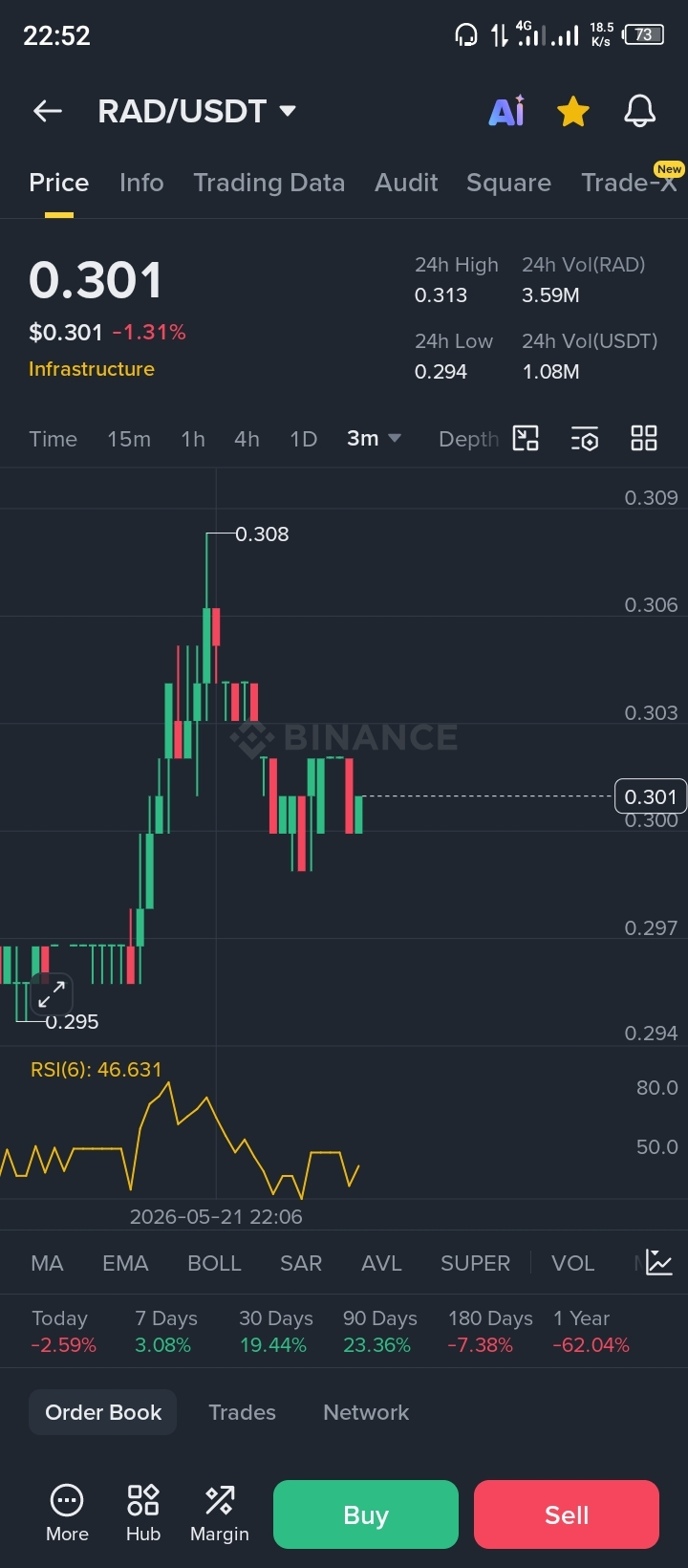The height and width of the screenshot is (1568, 688).
Task: Open the indicator chart settings icon
Action: click(x=659, y=1262)
